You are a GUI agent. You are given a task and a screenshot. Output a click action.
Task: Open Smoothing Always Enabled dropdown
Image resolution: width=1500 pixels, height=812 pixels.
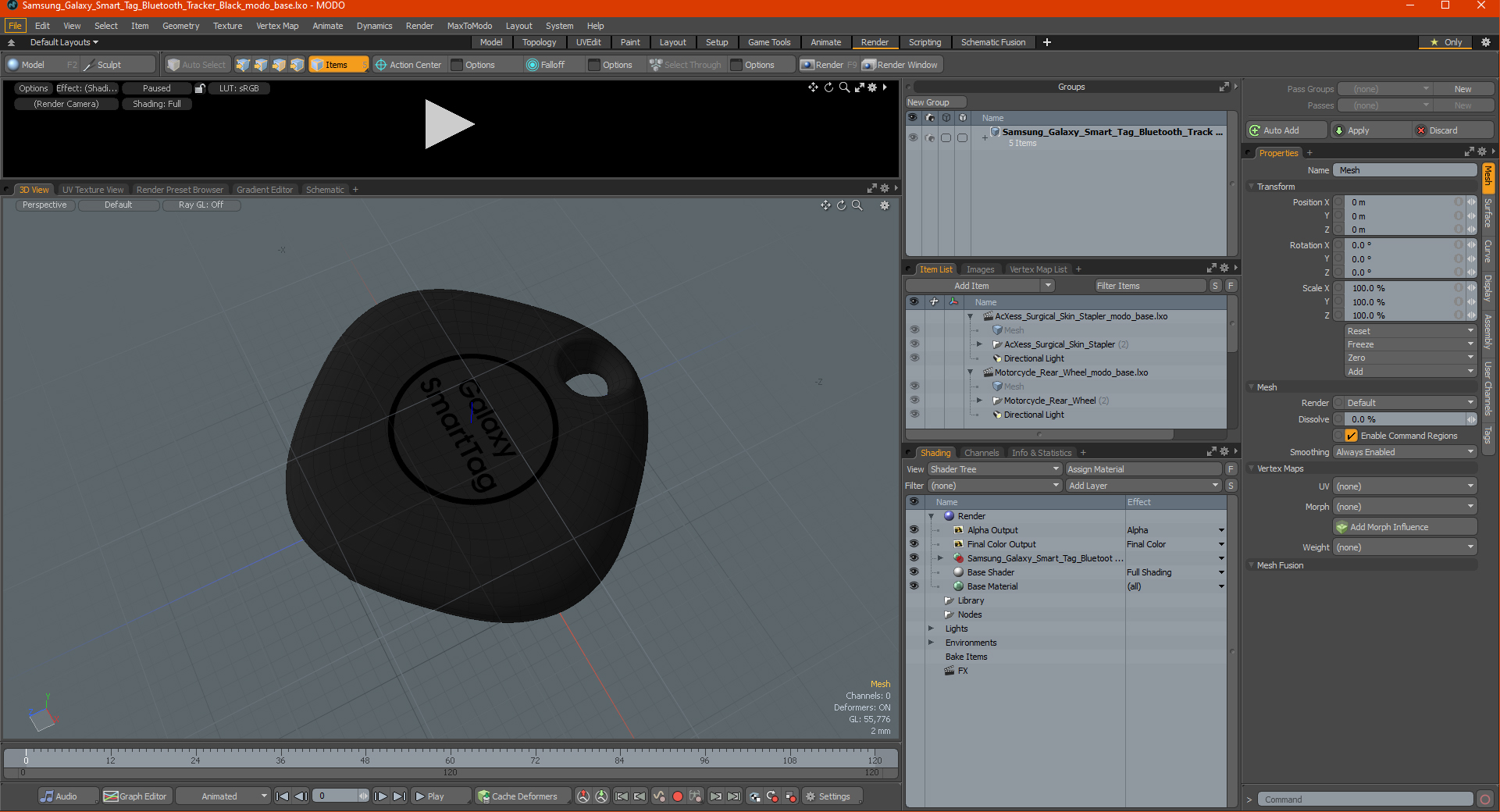pyautogui.click(x=1405, y=452)
